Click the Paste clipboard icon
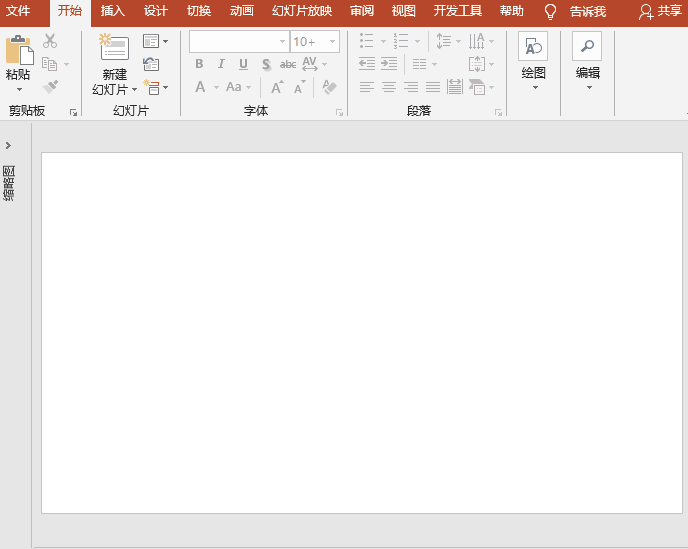 click(x=19, y=50)
